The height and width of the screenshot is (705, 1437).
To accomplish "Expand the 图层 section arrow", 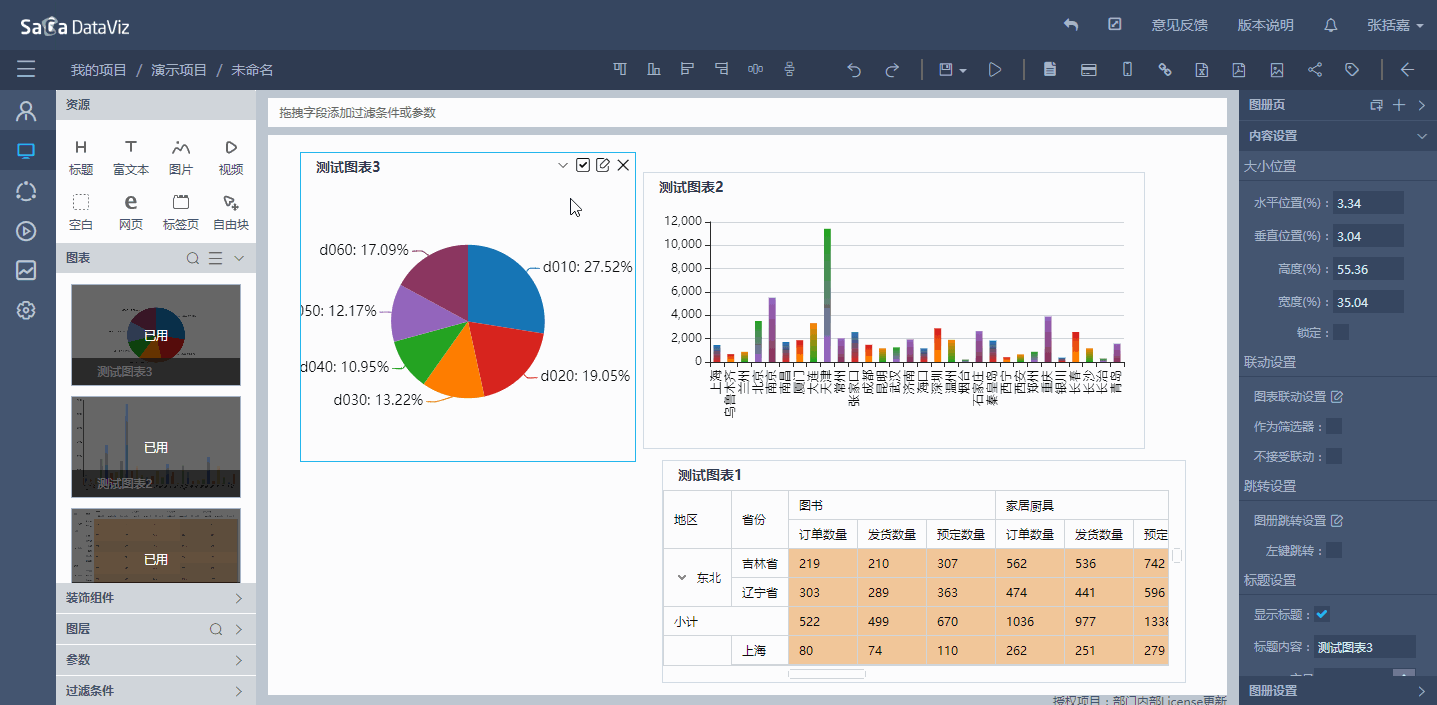I will tap(239, 629).
